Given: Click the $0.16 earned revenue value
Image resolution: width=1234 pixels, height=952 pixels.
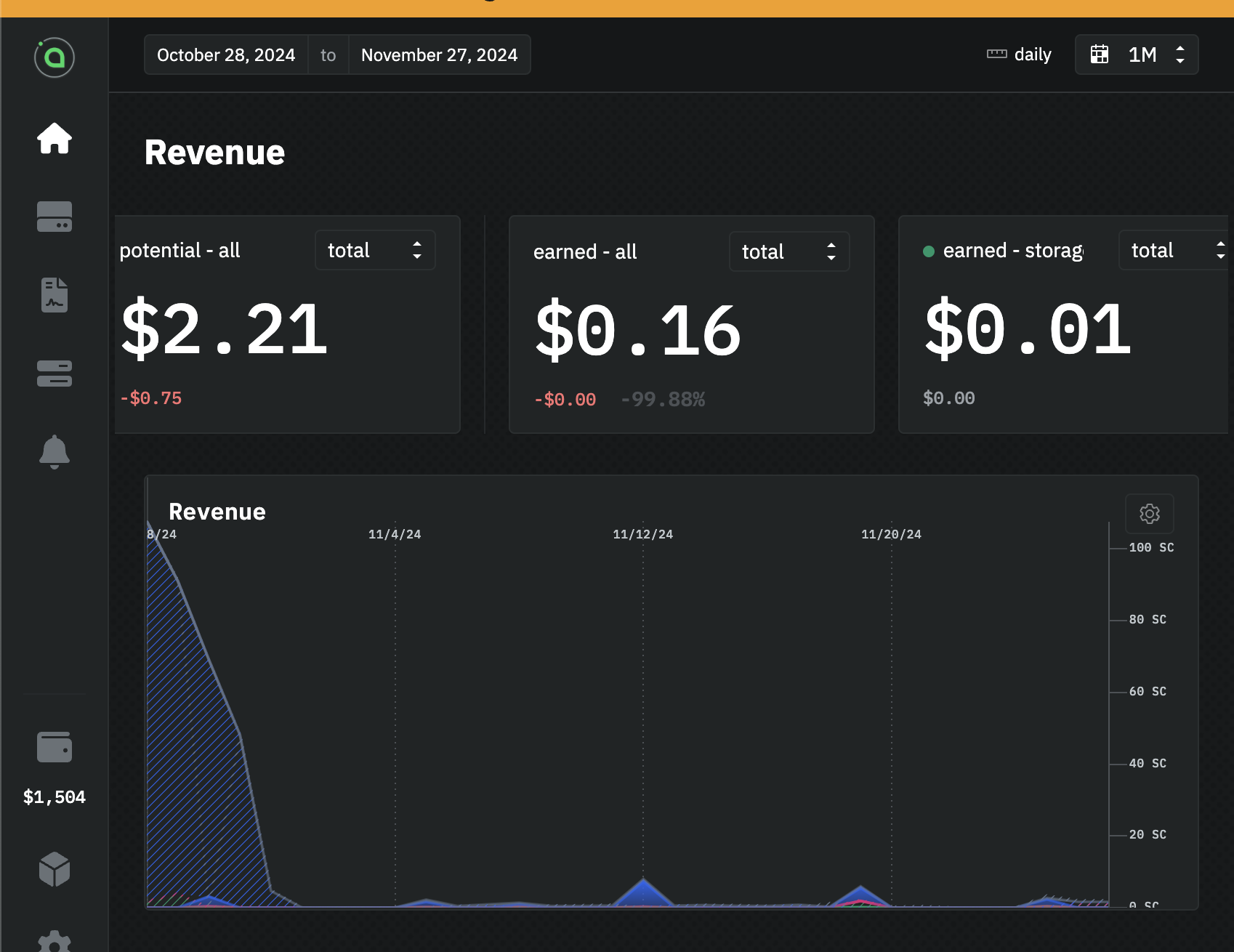Looking at the screenshot, I should point(638,331).
